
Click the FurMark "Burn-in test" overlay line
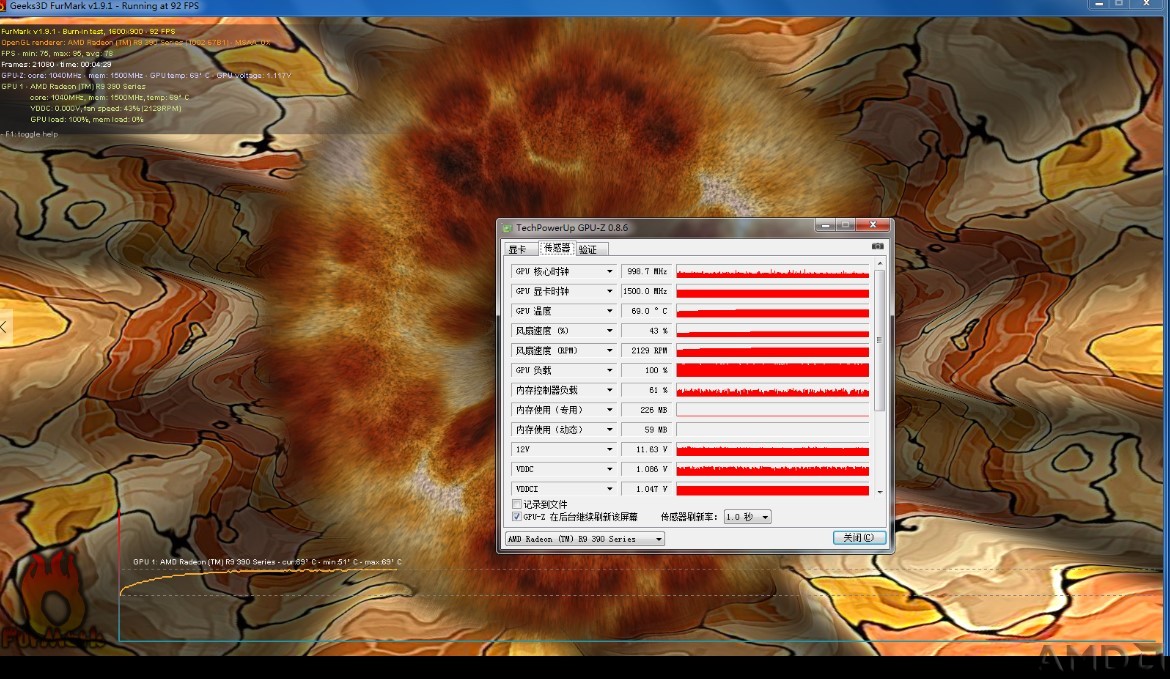88,31
